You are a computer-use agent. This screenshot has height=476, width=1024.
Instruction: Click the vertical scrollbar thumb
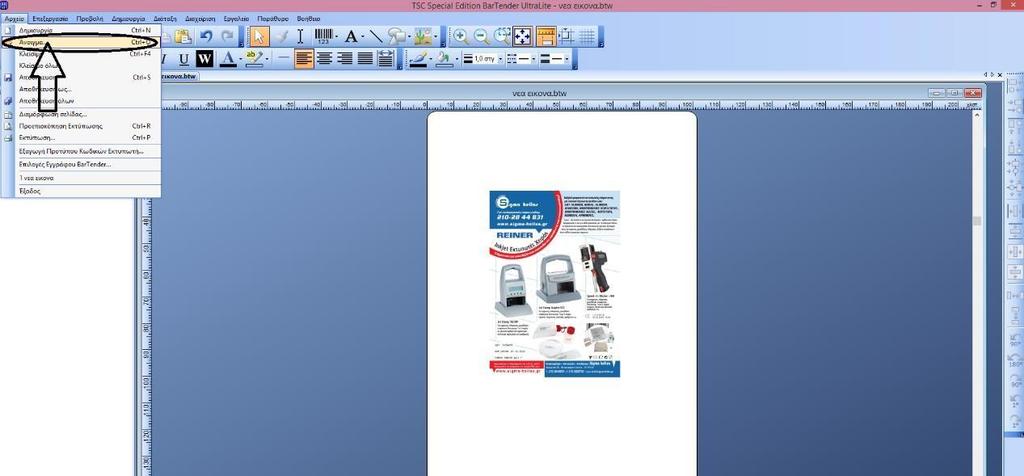click(x=977, y=221)
